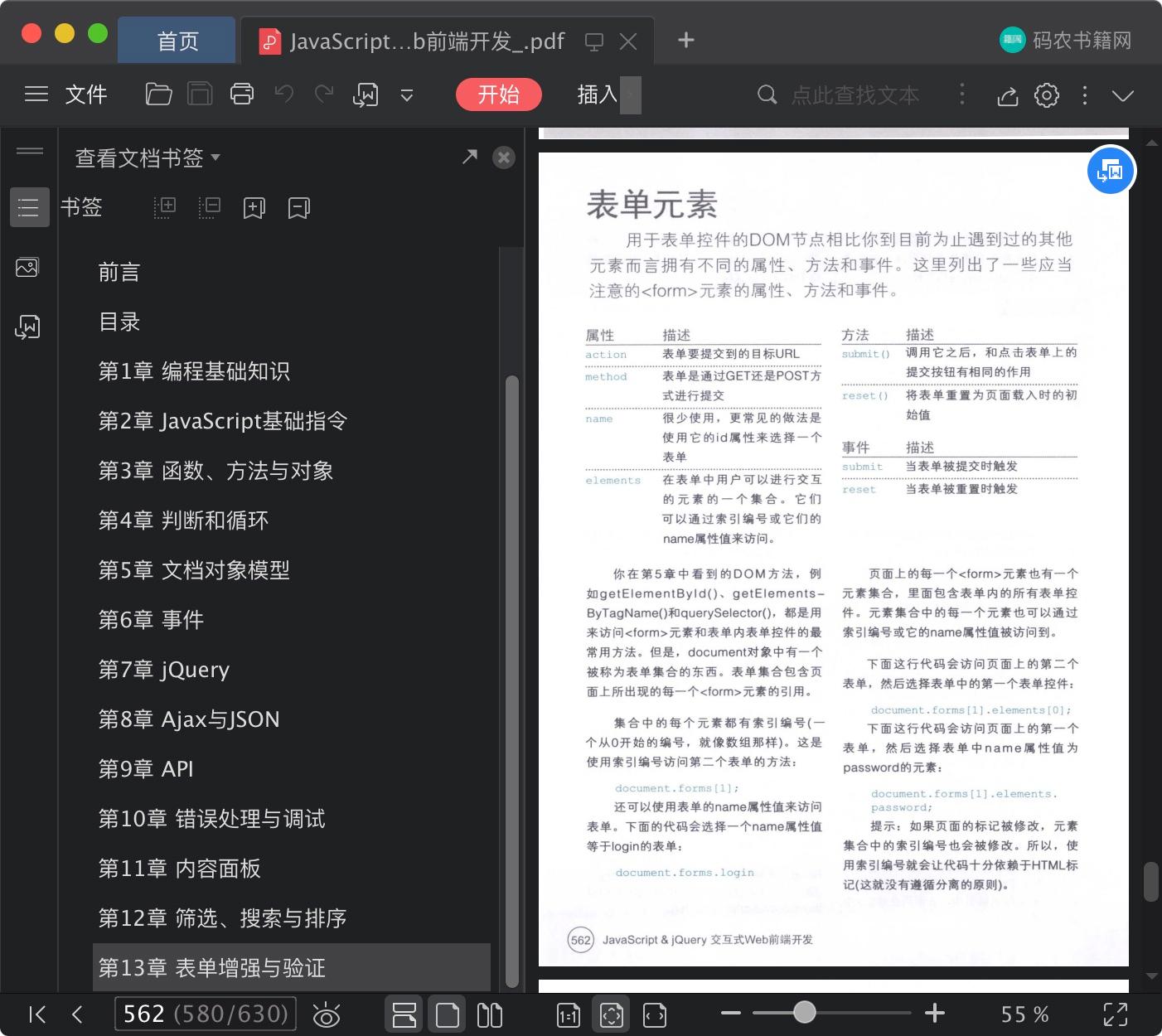Select the 开始 tab
The width and height of the screenshot is (1162, 1036).
pos(498,94)
